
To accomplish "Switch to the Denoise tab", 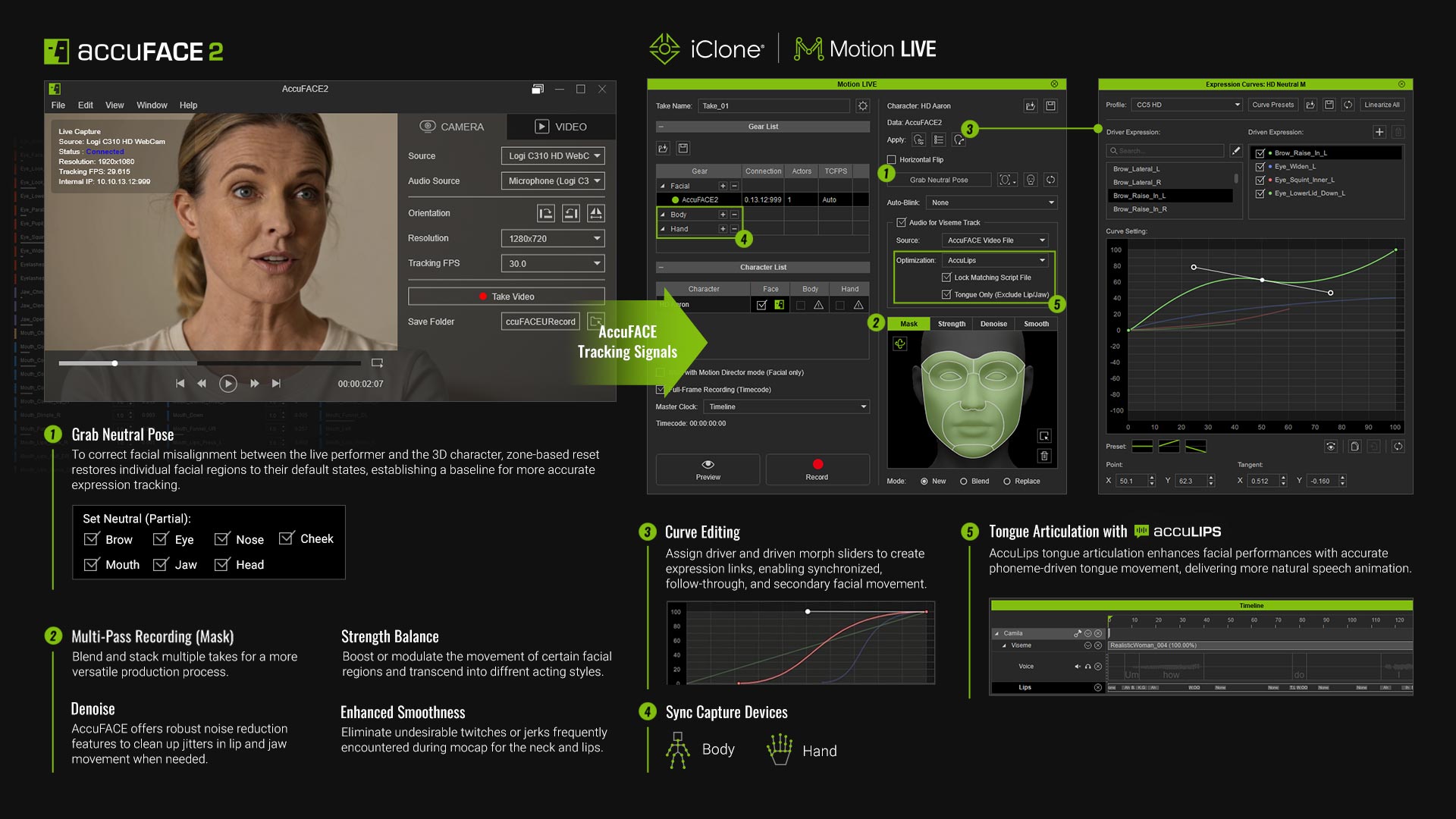I will click(993, 324).
